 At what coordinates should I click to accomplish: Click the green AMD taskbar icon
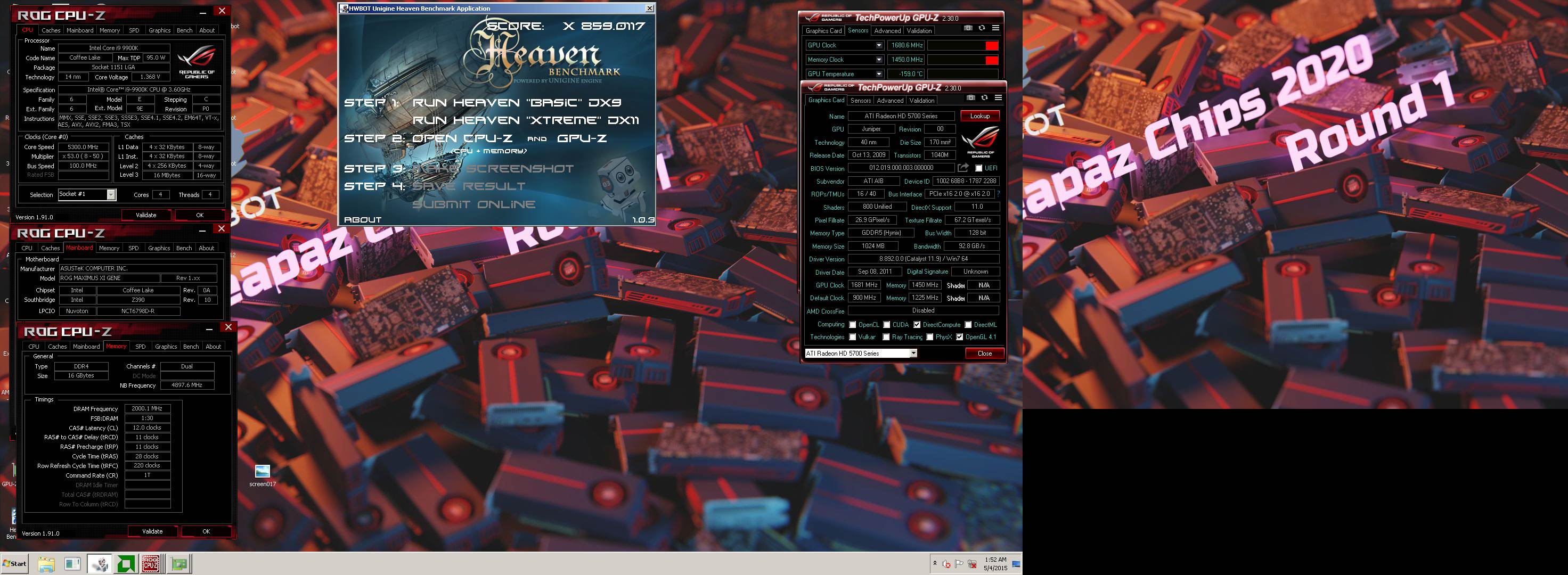[x=126, y=564]
